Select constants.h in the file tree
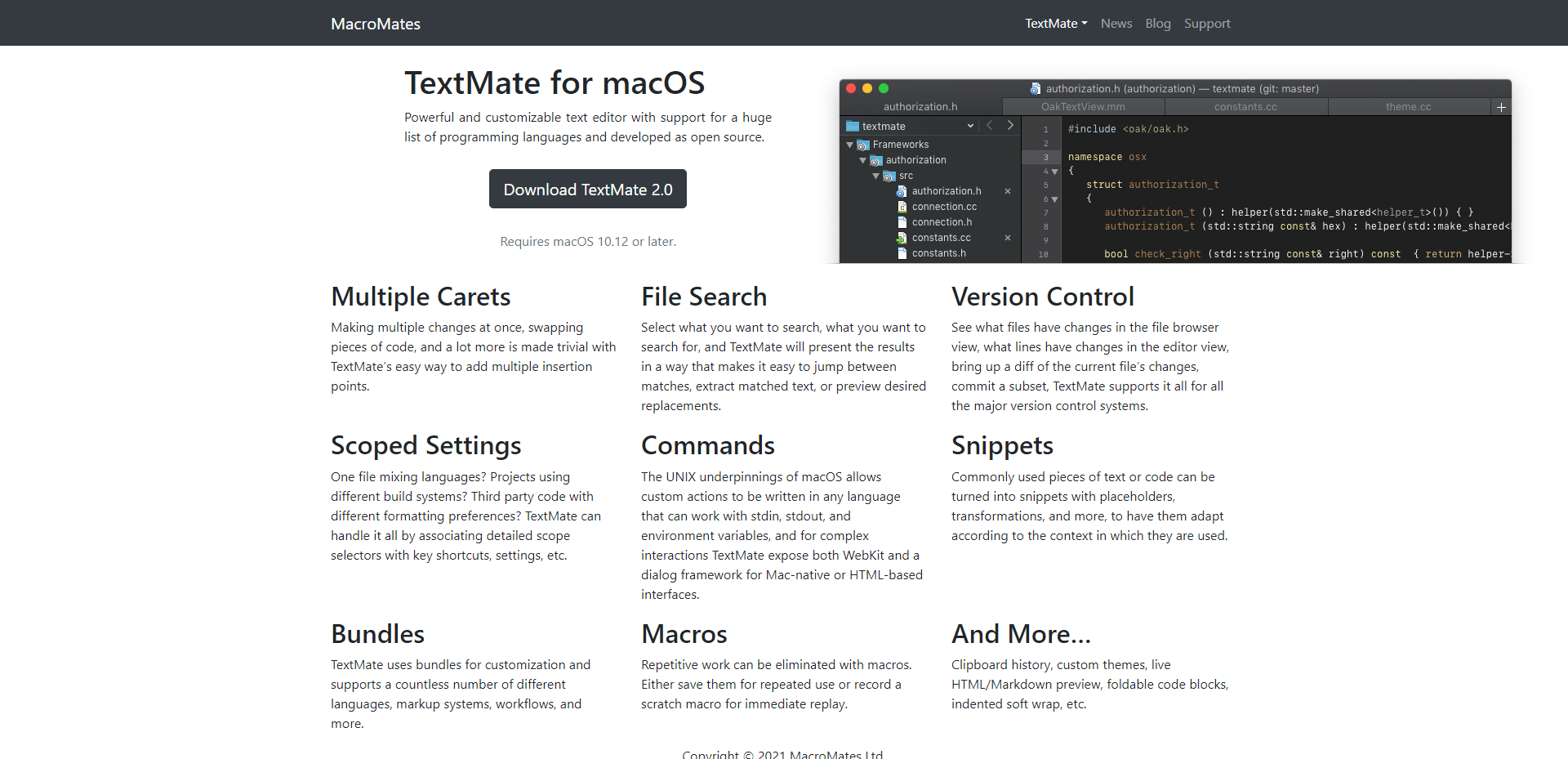This screenshot has height=759, width=1568. click(x=939, y=253)
